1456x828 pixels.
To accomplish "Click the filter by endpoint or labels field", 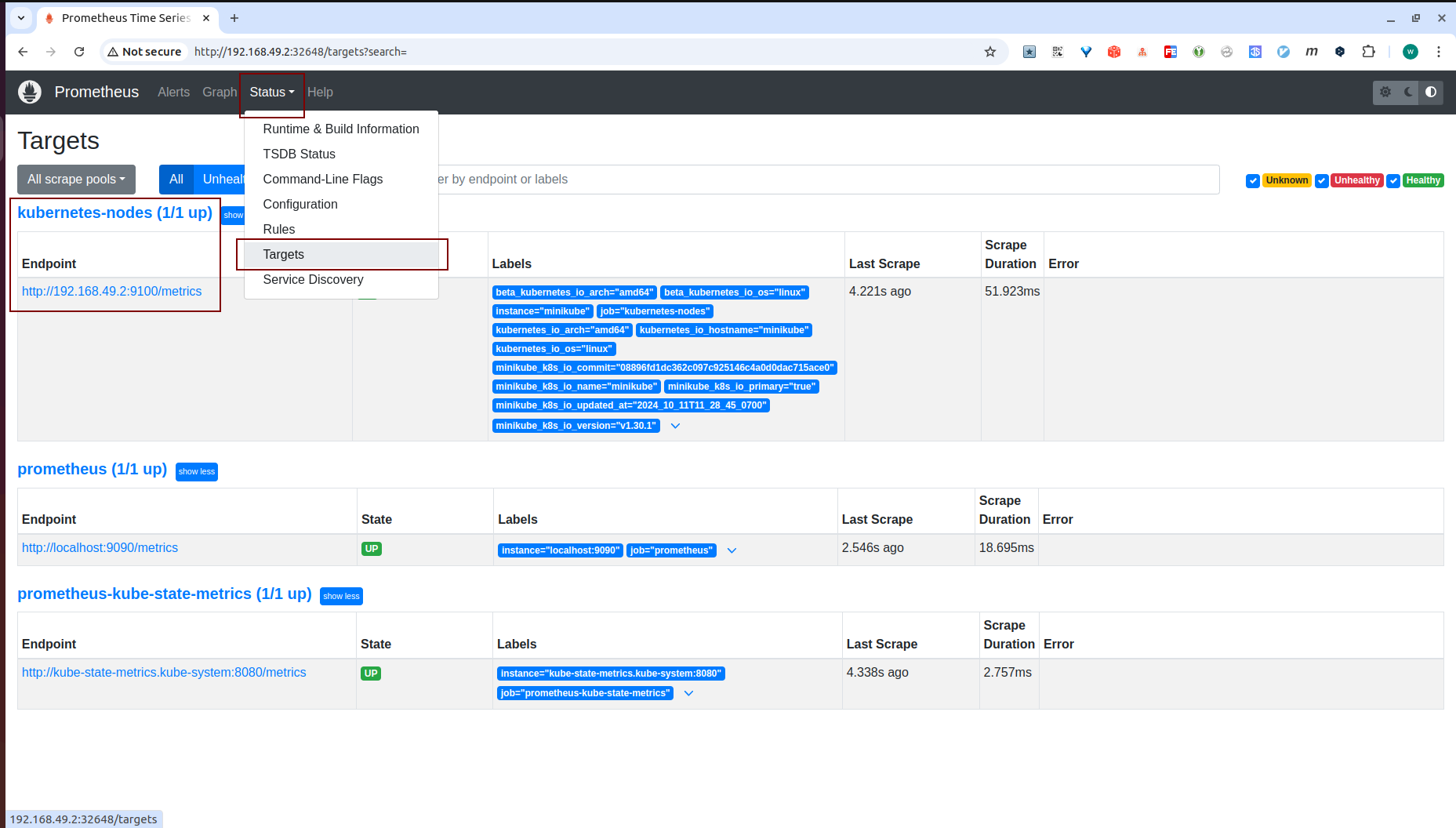I will [828, 180].
